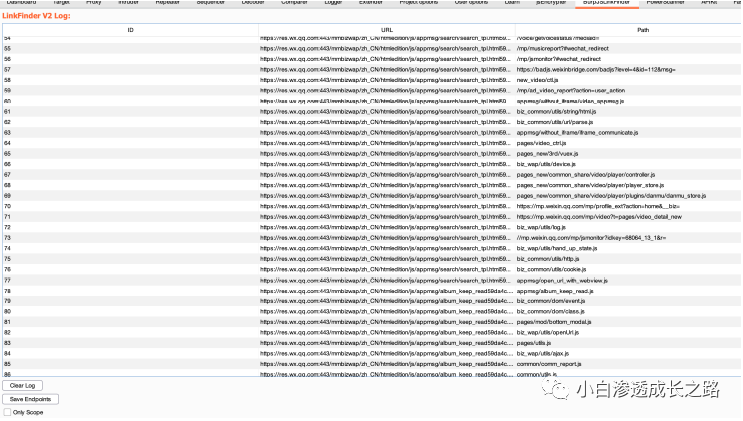This screenshot has height=421, width=743.
Task: Select path appmsg/without_iframe/iframe_communicate.js
Action: (577, 133)
